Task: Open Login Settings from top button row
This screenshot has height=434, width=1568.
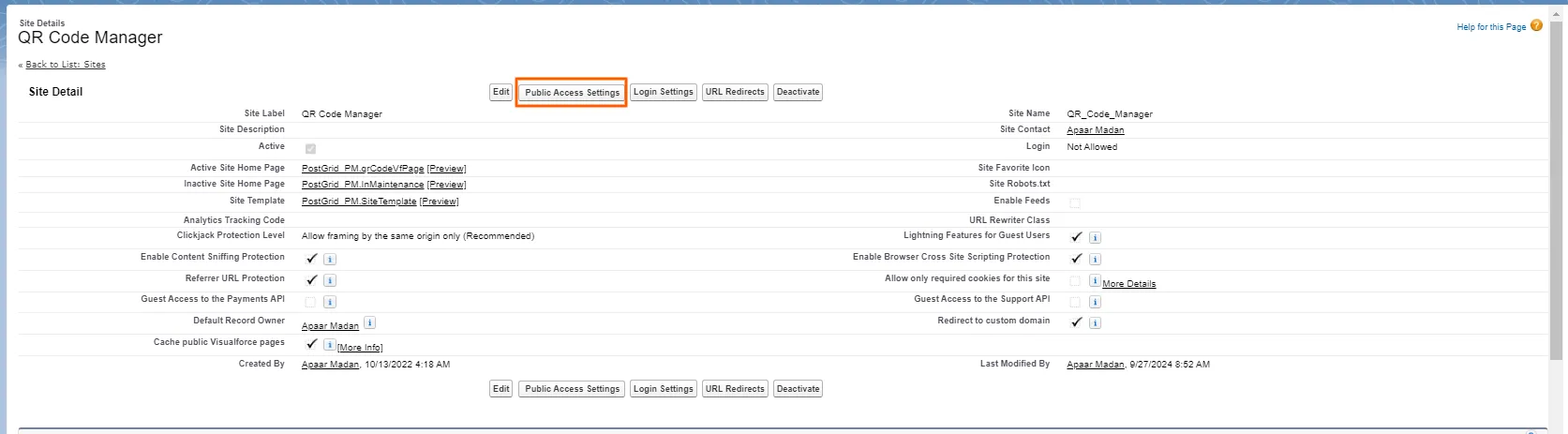Action: [663, 92]
